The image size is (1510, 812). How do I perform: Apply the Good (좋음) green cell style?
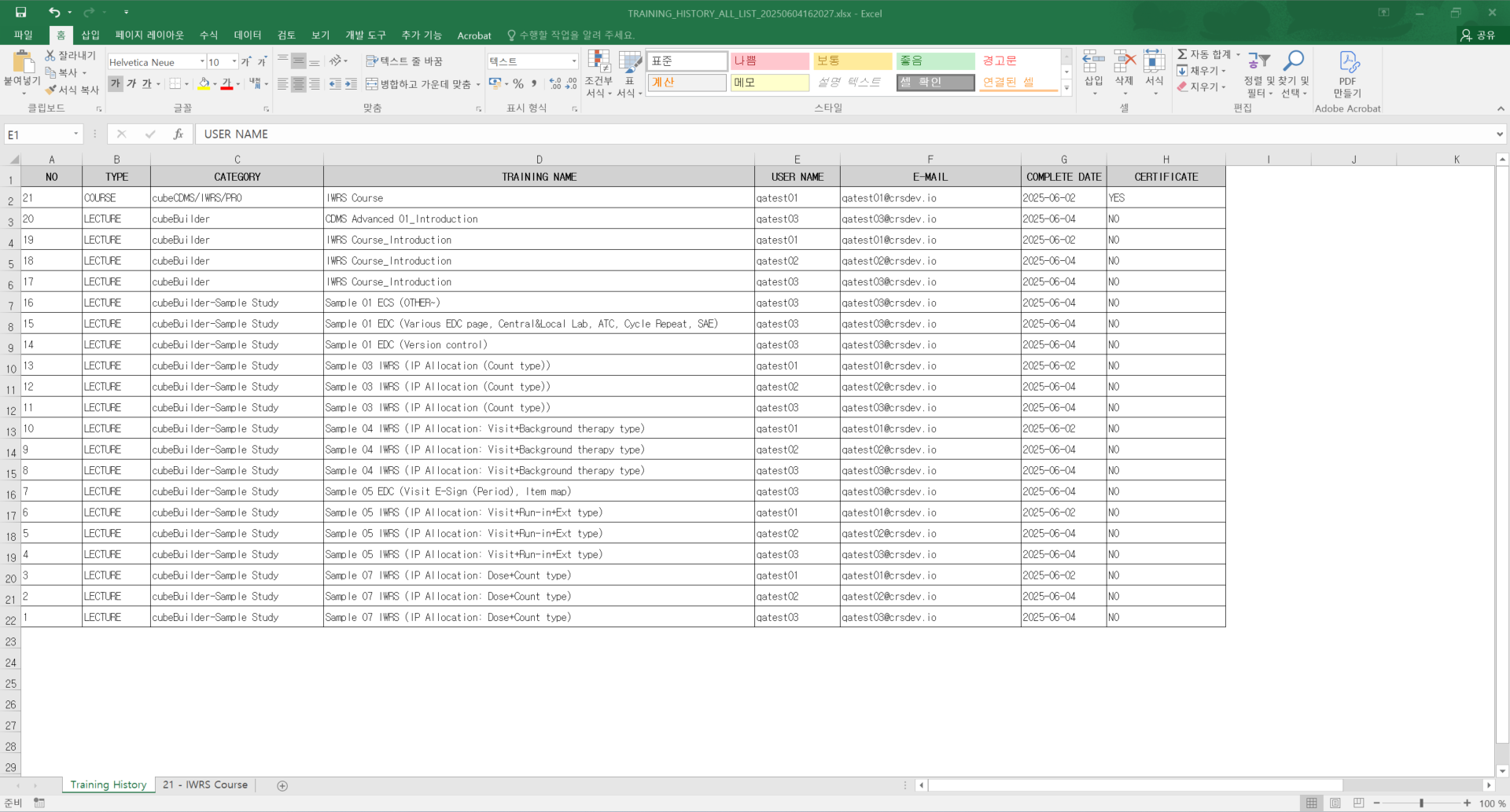pos(935,61)
